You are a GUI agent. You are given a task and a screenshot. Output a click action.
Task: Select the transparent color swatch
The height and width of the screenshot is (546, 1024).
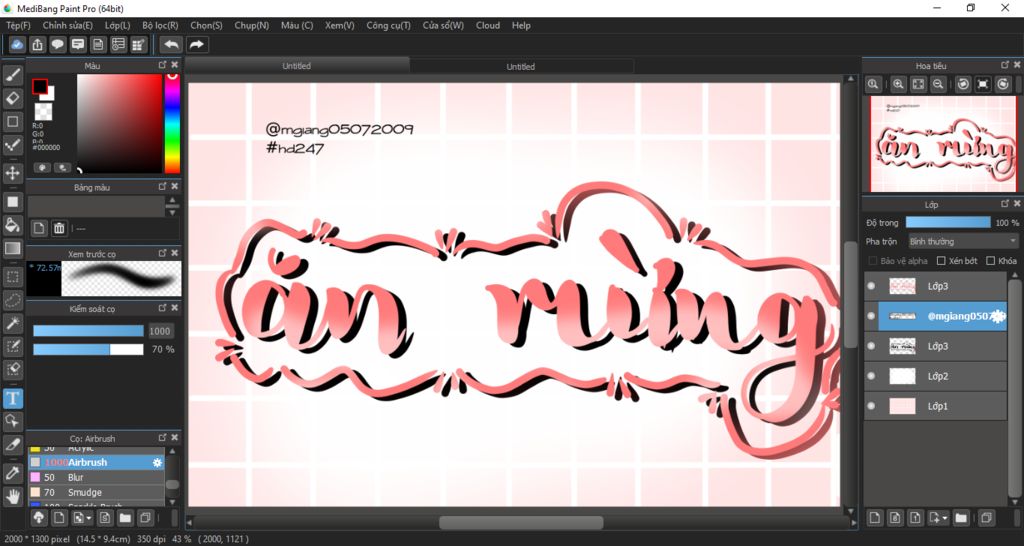tap(43, 111)
